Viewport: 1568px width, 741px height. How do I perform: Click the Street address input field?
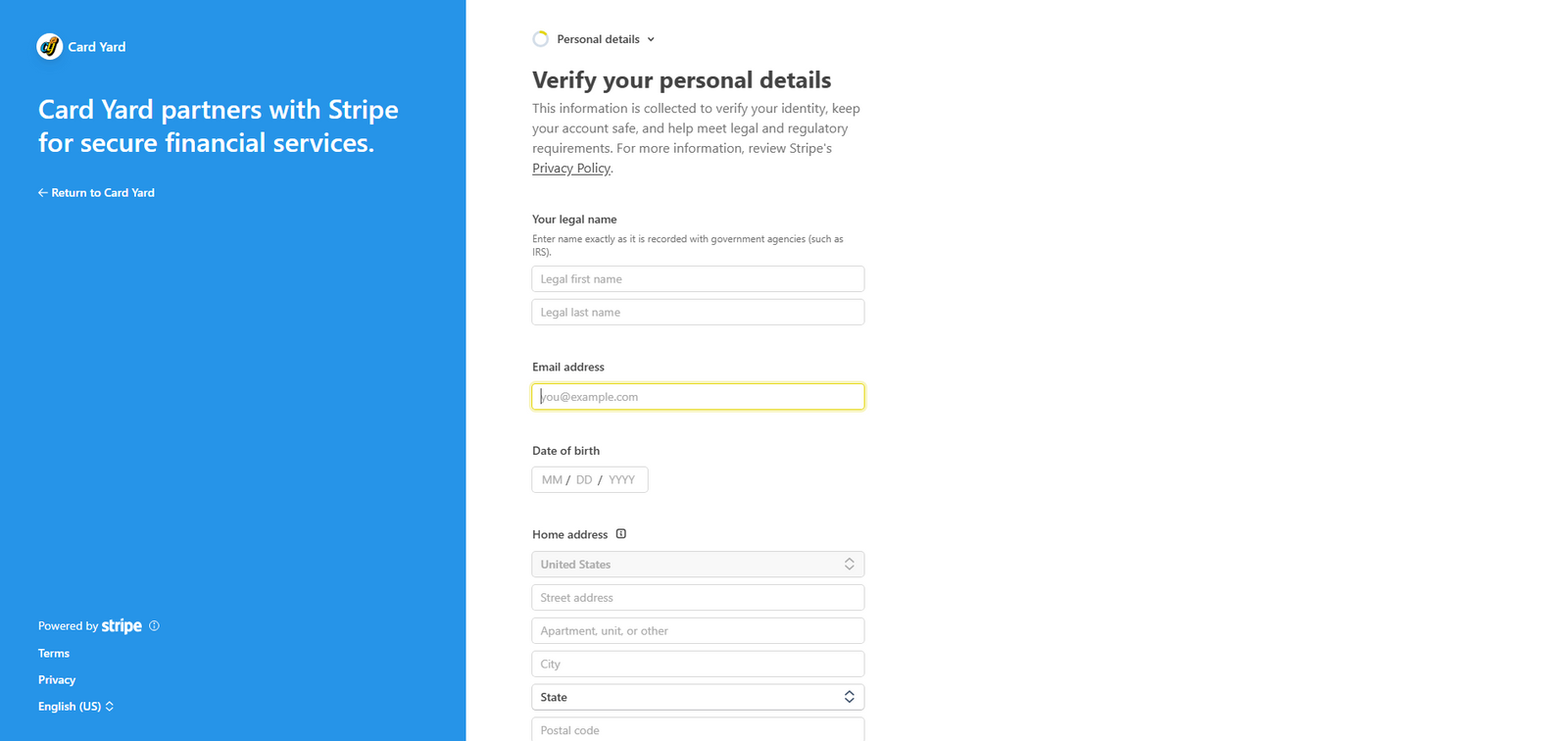point(698,598)
